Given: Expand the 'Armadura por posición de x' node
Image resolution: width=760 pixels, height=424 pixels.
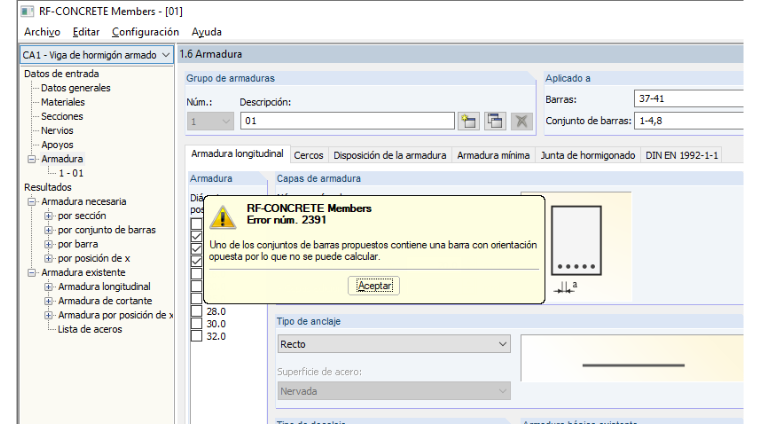Looking at the screenshot, I should [48, 315].
